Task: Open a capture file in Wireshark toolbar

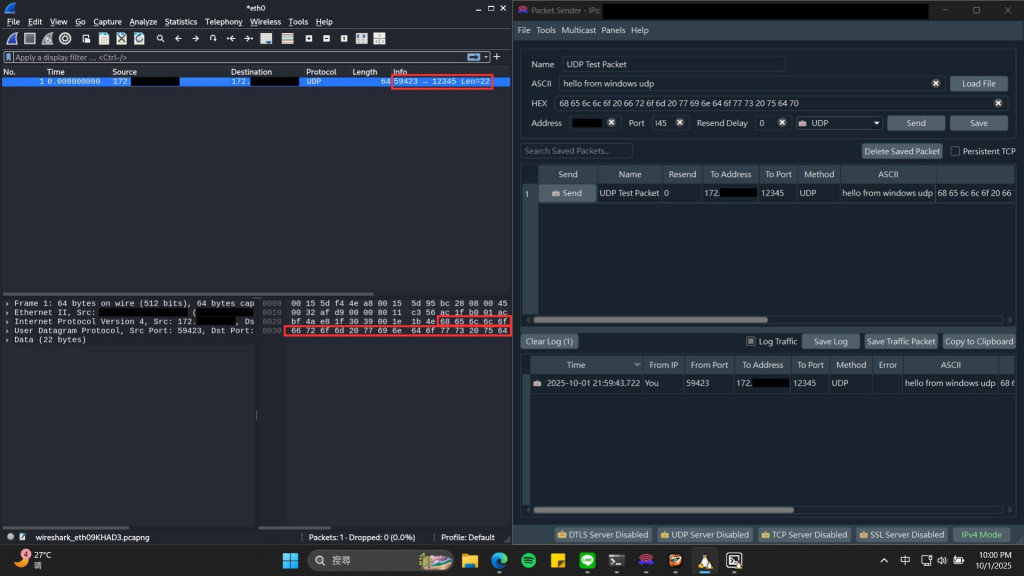Action: point(86,39)
